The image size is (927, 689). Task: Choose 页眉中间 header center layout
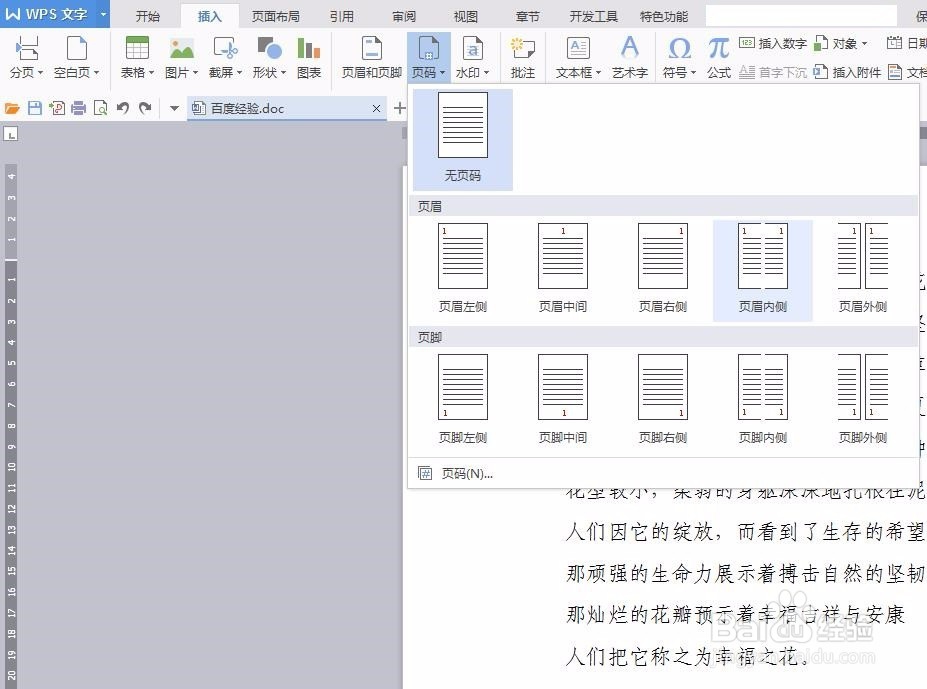[563, 270]
